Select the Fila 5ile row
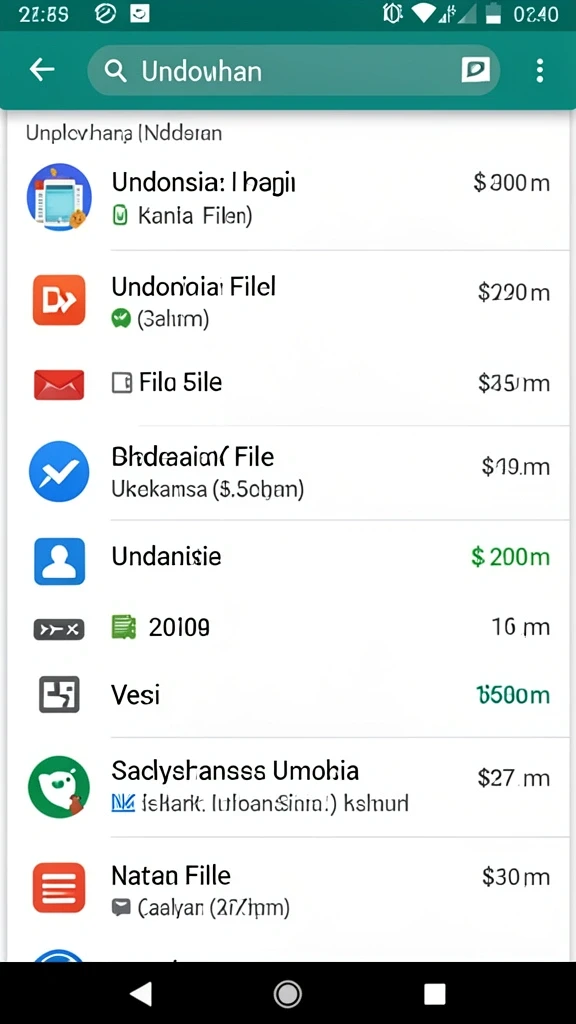The width and height of the screenshot is (576, 1024). coord(288,383)
